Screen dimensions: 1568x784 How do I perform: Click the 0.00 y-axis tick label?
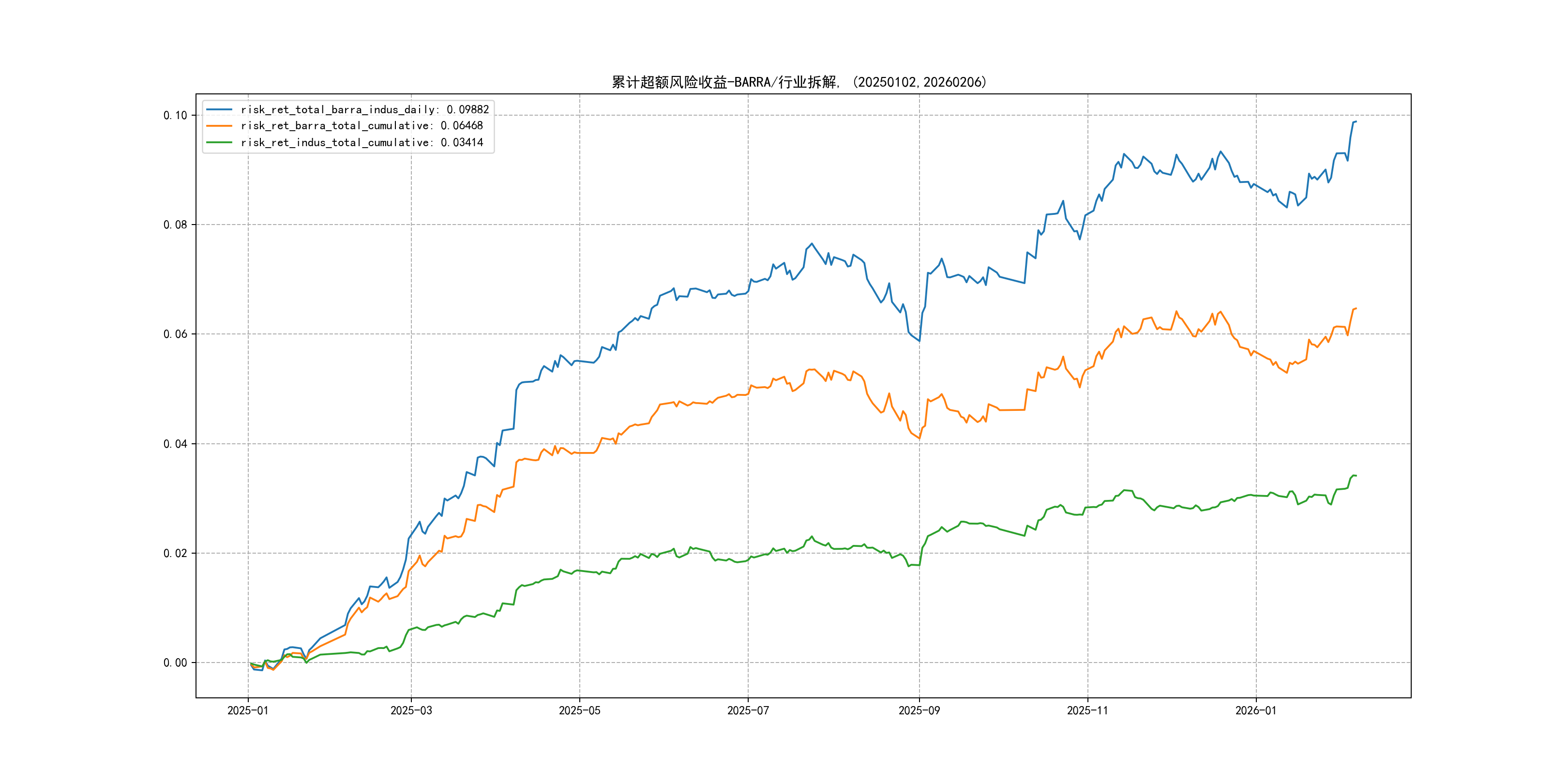[x=175, y=663]
